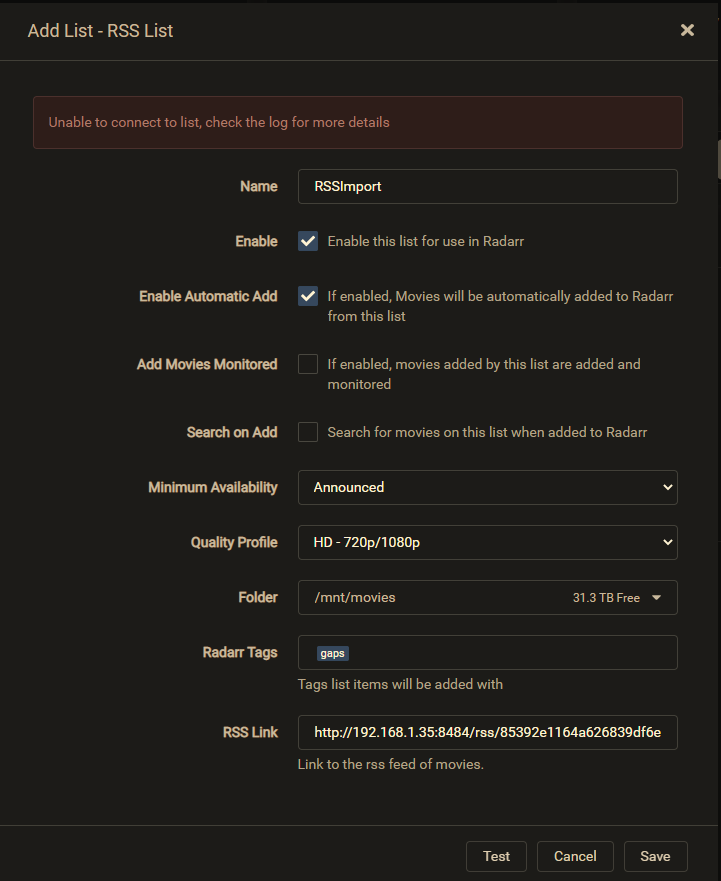Viewport: 721px width, 881px height.
Task: Open the Quality Profile dropdown
Action: (x=487, y=542)
